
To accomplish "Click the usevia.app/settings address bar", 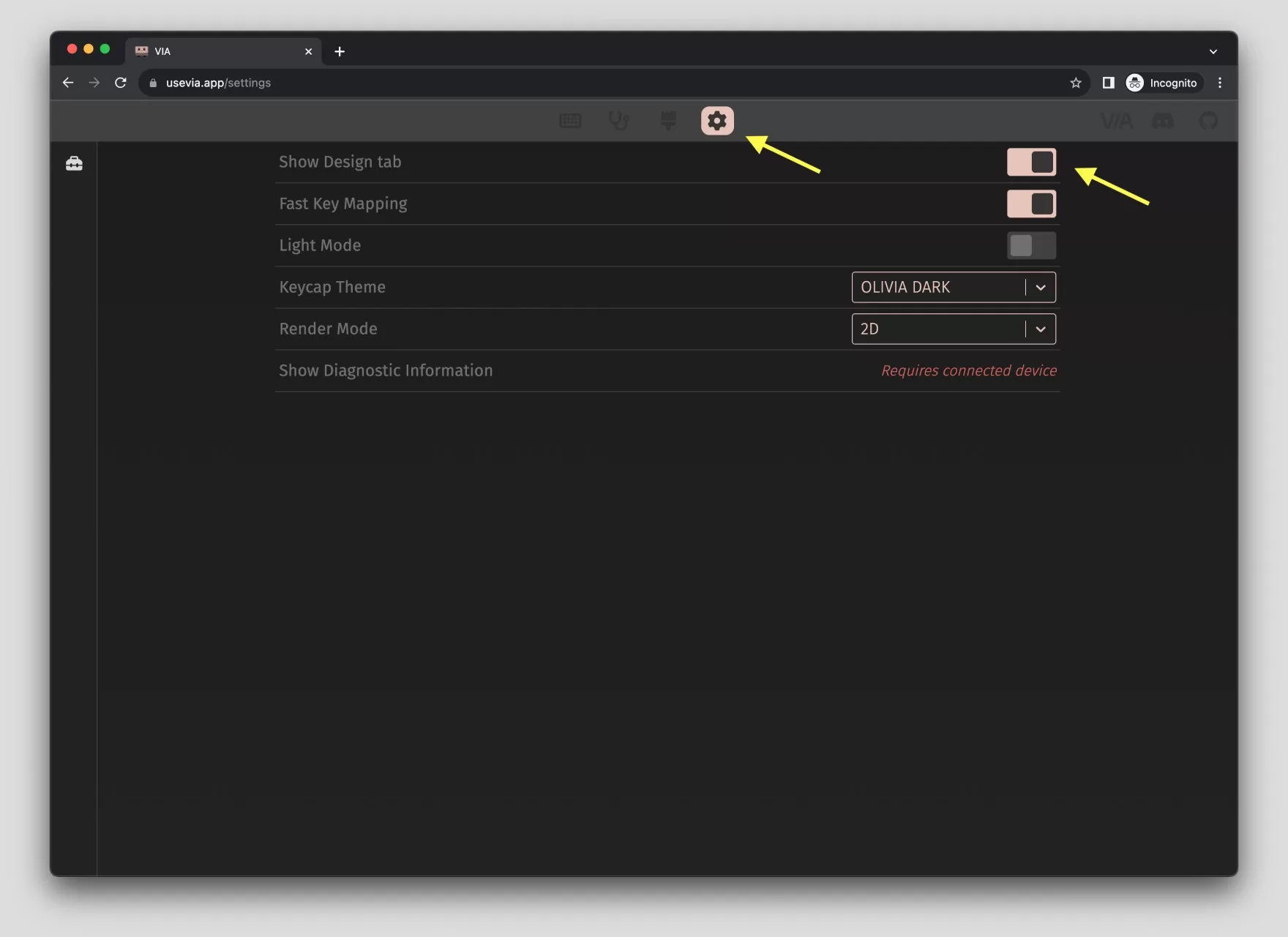I will coord(613,83).
